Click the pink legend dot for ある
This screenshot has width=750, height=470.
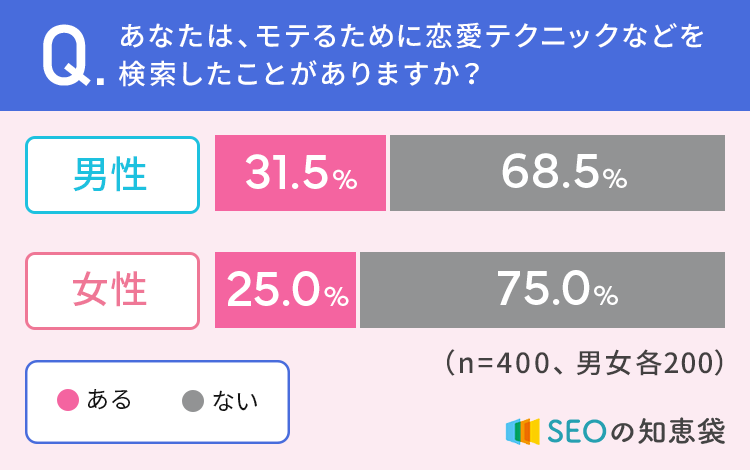click(x=68, y=402)
